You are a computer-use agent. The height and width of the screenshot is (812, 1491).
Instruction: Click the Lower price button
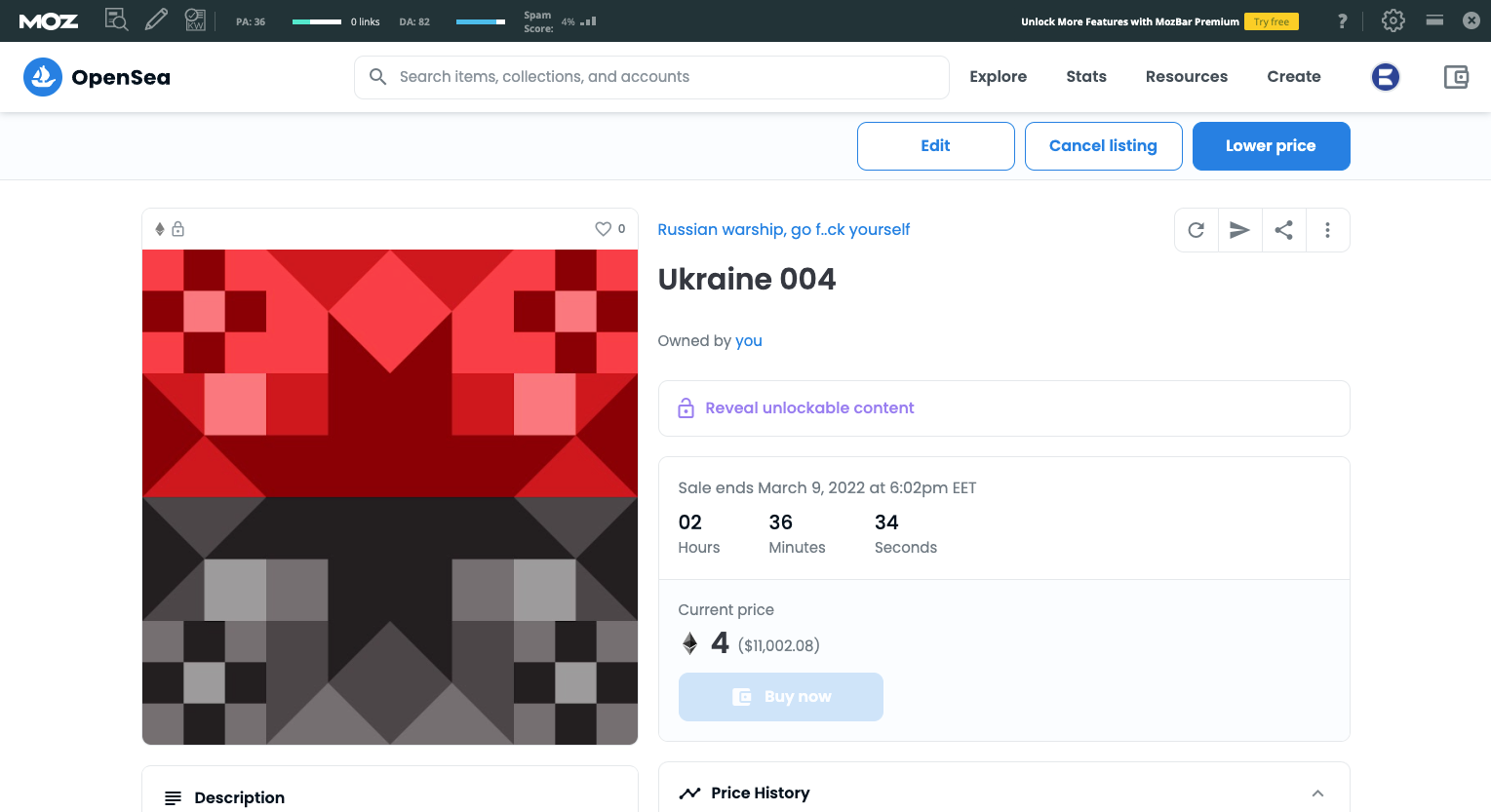click(1271, 146)
